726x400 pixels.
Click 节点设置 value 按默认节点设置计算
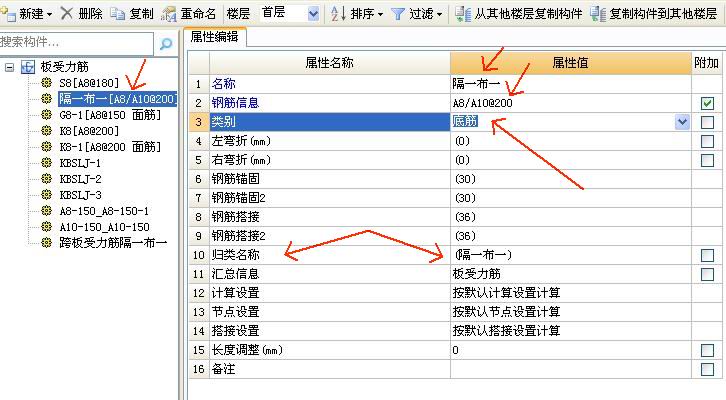(570, 312)
